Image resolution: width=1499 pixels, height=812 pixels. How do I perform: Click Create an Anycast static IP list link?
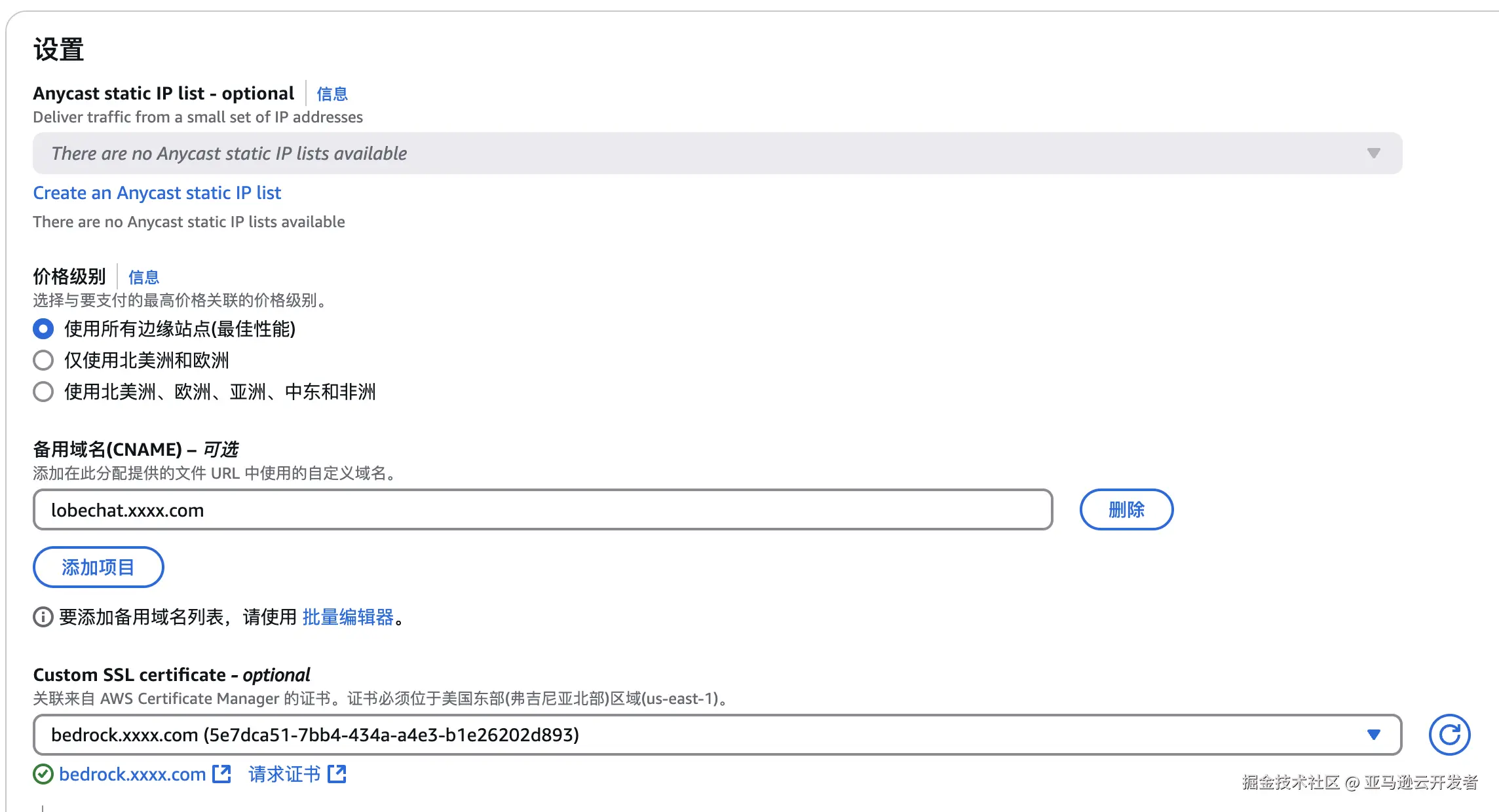pyautogui.click(x=157, y=193)
